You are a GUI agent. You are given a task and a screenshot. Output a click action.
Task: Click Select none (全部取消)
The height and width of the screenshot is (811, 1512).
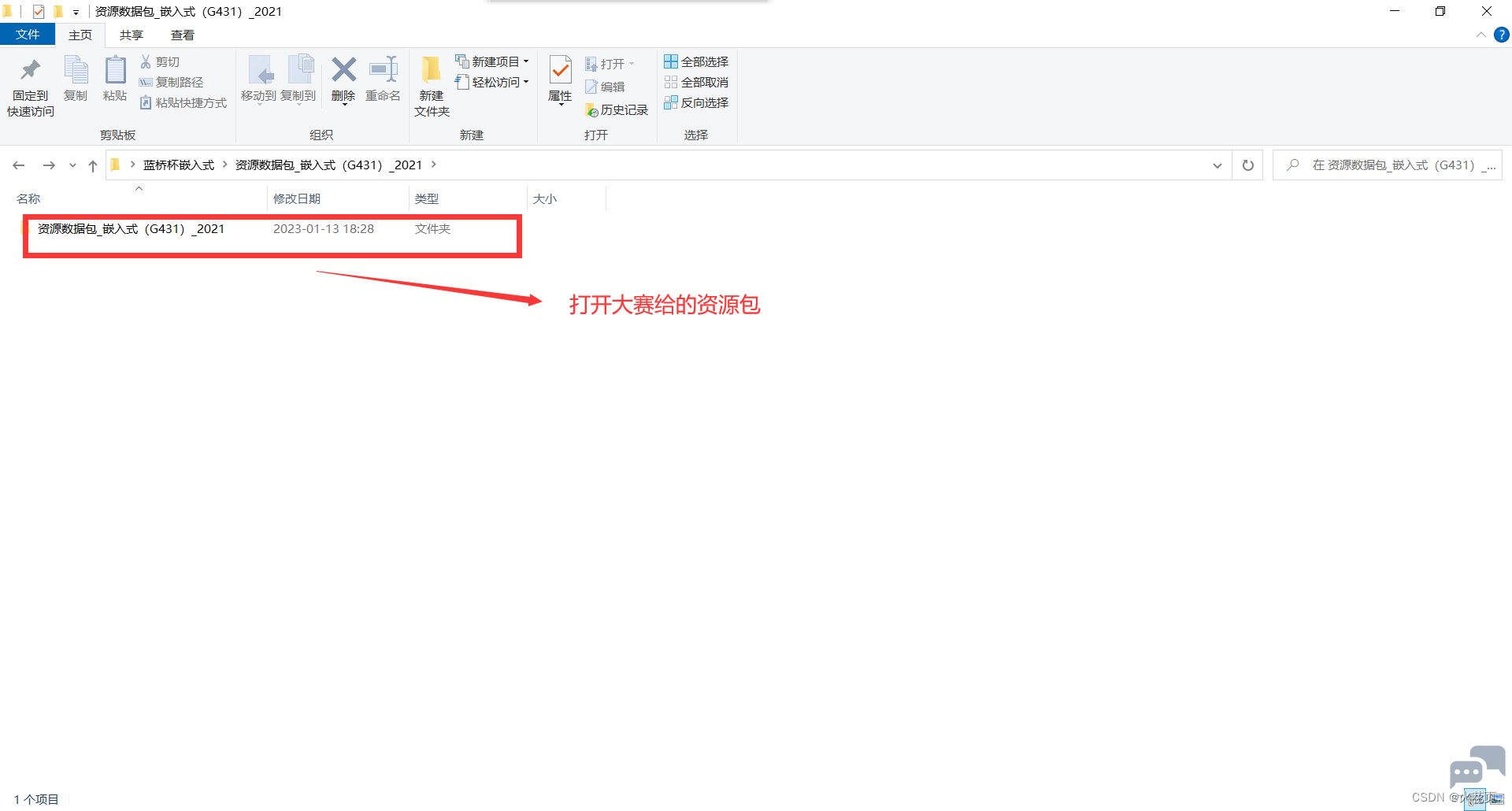coord(696,82)
